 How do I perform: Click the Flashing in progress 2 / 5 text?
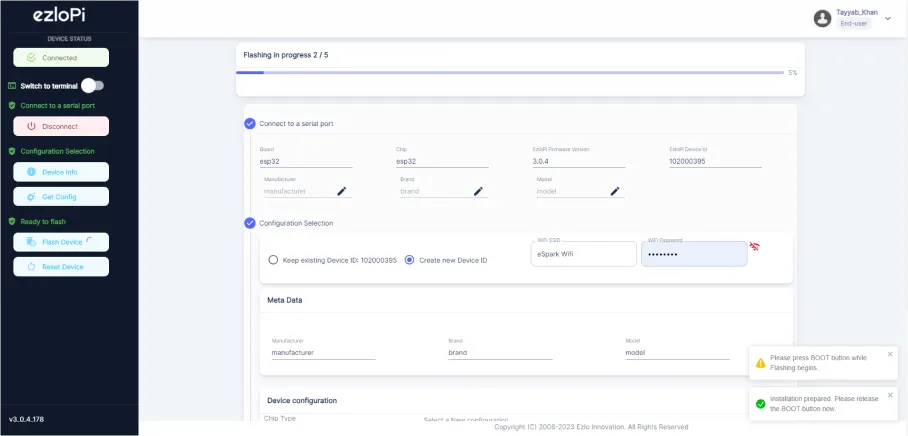pyautogui.click(x=285, y=56)
